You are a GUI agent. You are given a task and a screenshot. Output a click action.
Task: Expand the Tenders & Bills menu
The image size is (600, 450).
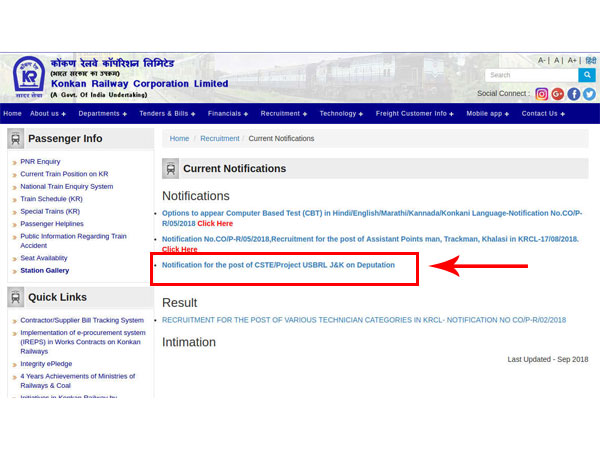tap(167, 114)
